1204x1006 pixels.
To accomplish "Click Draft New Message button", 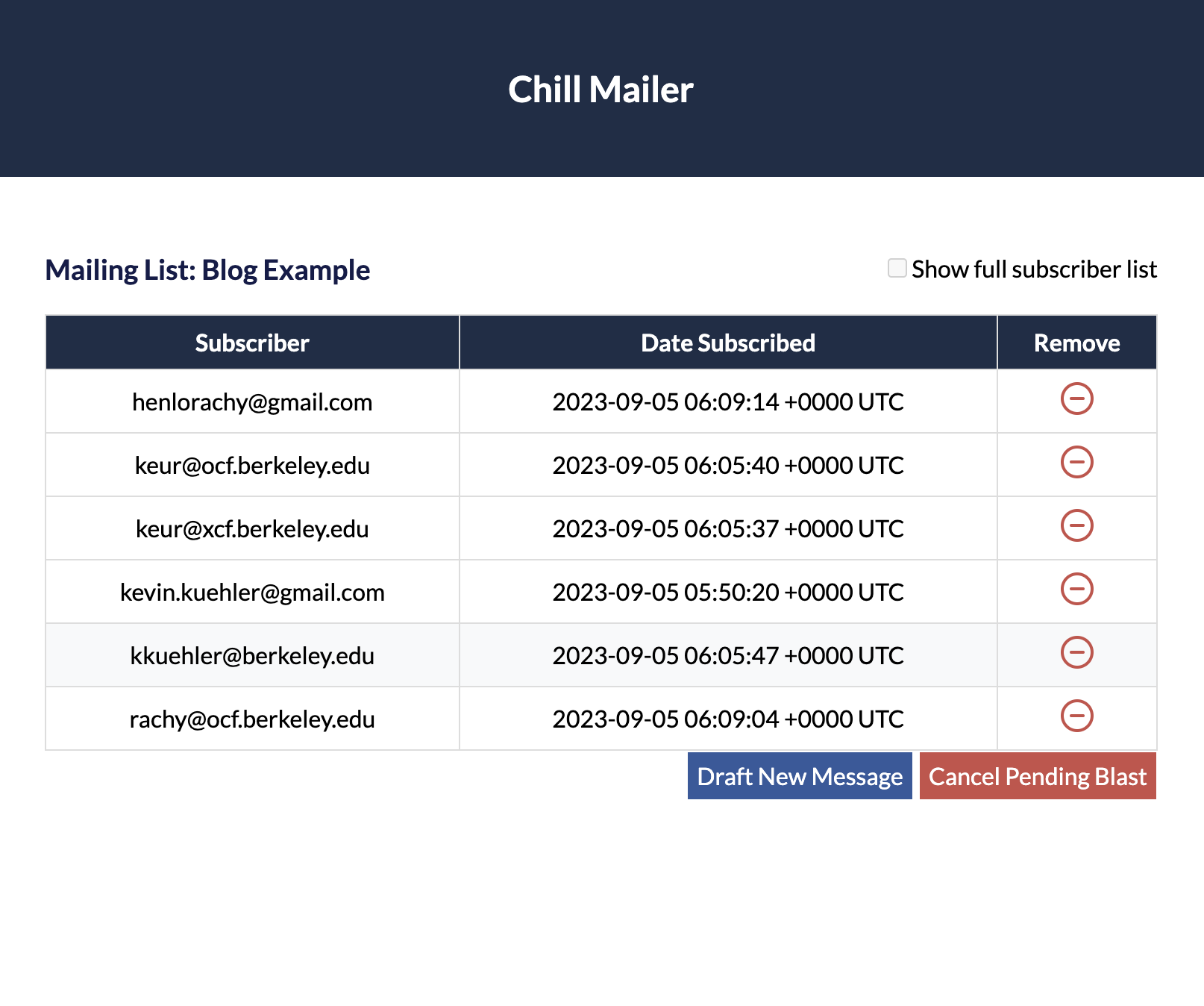I will click(x=800, y=776).
